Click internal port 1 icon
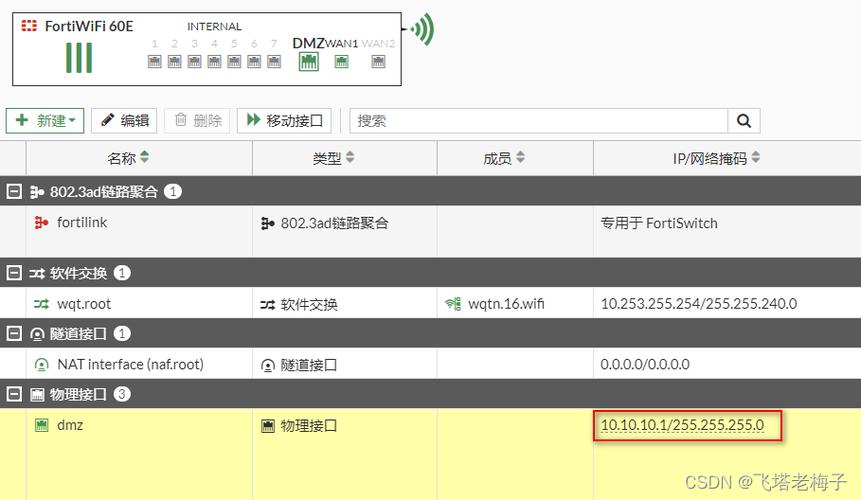The height and width of the screenshot is (500, 861). 155,61
